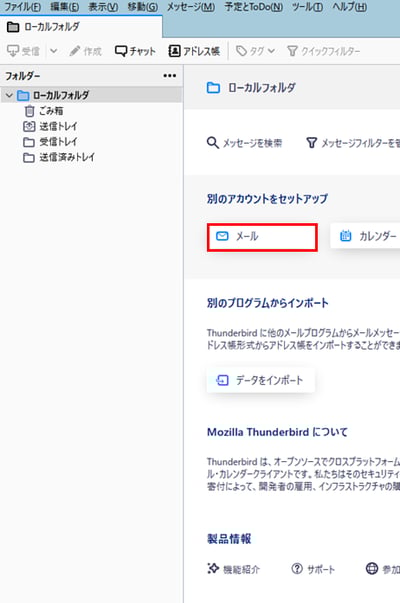Collapse the ローカルフォルダ tree node
Viewport: 400px width, 603px height.
point(9,95)
